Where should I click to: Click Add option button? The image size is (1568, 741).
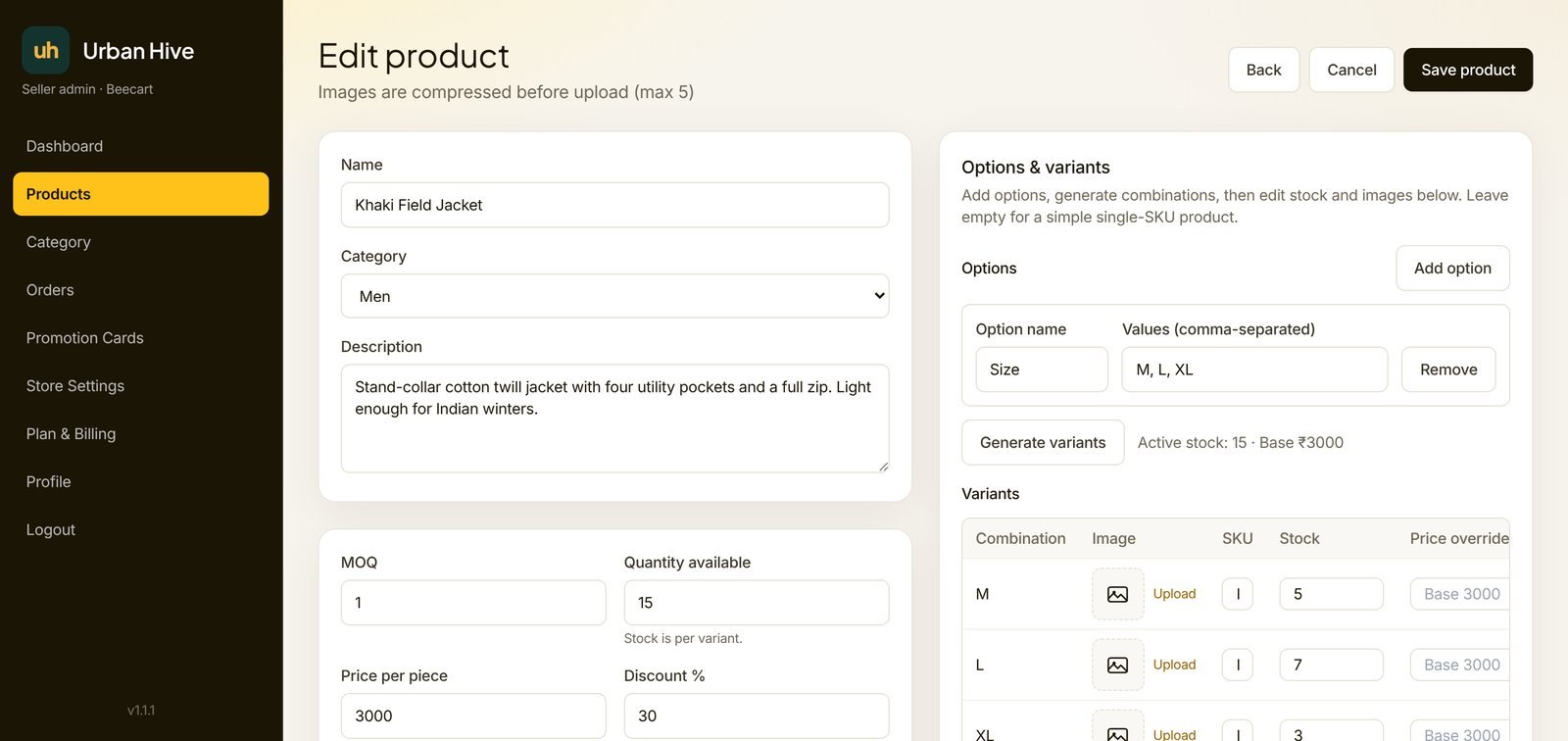coord(1452,268)
